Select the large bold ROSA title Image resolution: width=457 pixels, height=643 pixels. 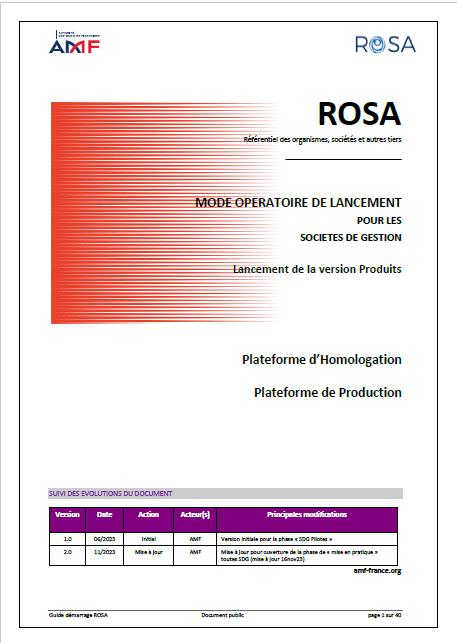[x=359, y=114]
